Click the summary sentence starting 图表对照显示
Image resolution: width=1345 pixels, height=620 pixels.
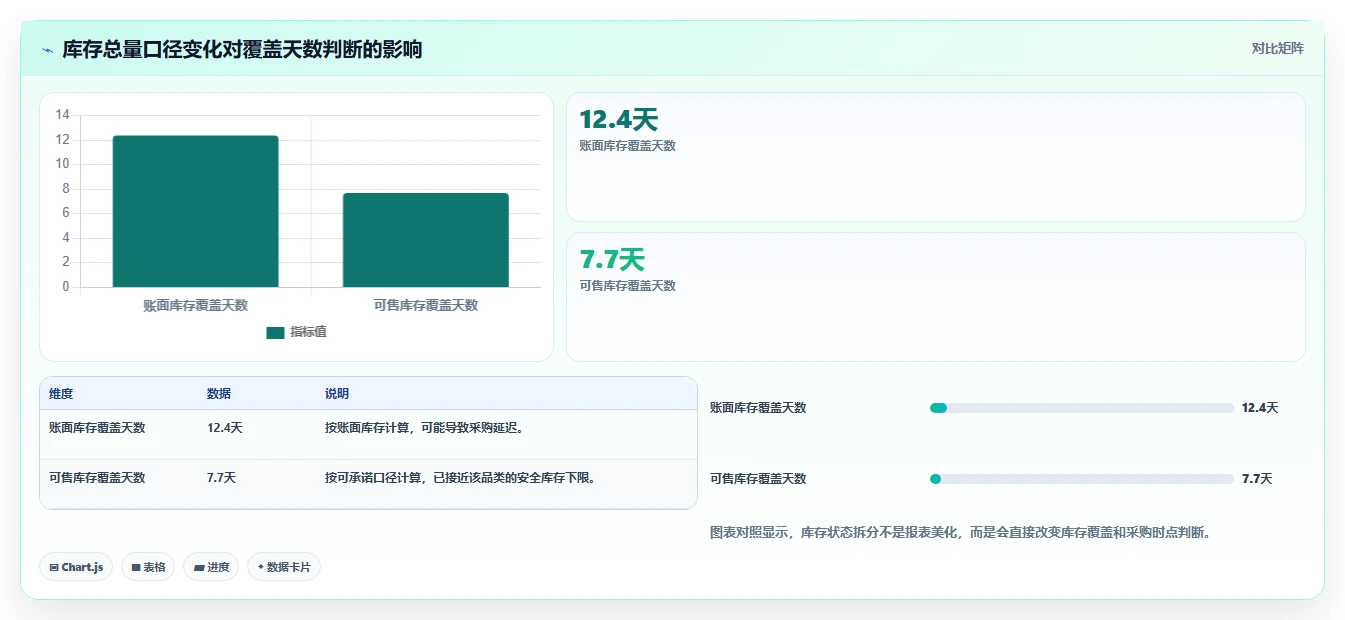(963, 533)
